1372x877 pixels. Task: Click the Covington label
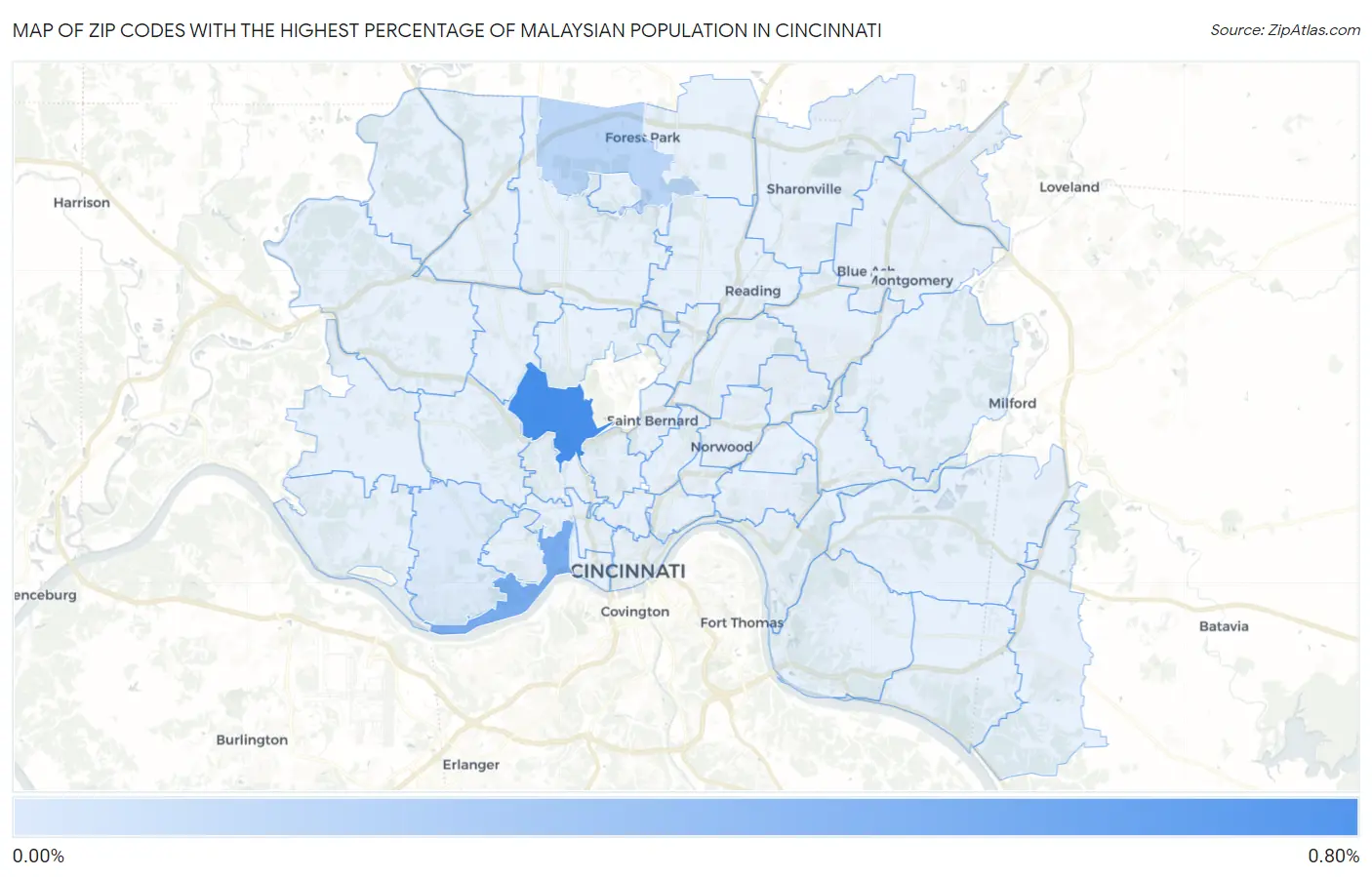[x=634, y=612]
